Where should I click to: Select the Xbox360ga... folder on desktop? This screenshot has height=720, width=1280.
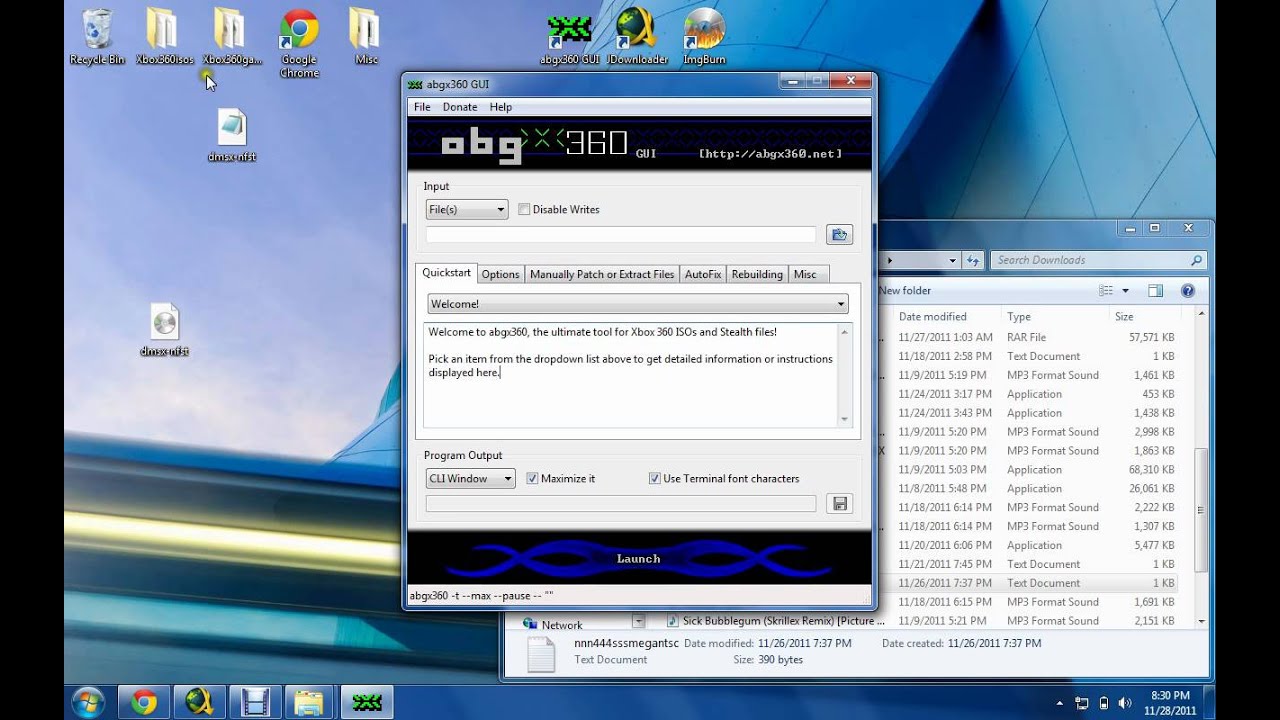click(232, 37)
